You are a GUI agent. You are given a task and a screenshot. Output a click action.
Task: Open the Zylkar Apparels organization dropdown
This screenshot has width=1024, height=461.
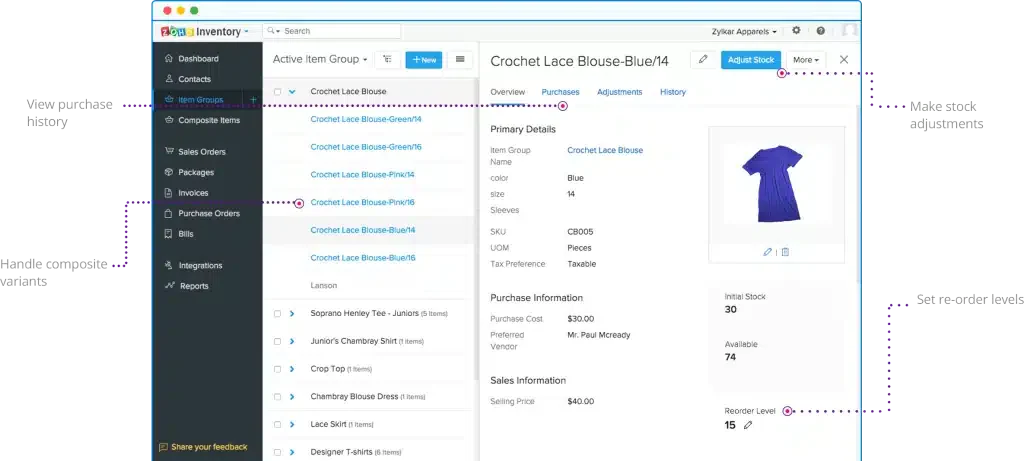[744, 31]
